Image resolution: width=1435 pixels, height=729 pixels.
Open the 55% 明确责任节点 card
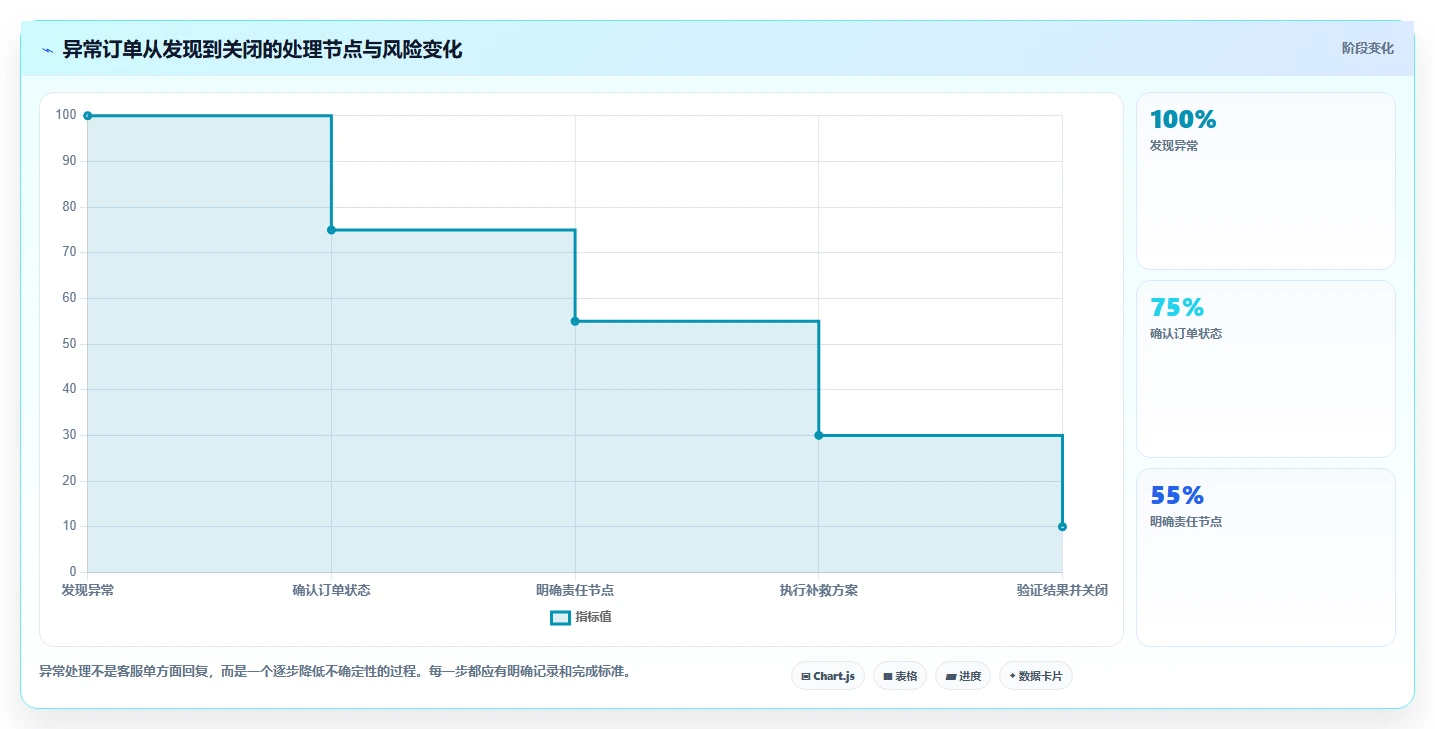point(1265,557)
